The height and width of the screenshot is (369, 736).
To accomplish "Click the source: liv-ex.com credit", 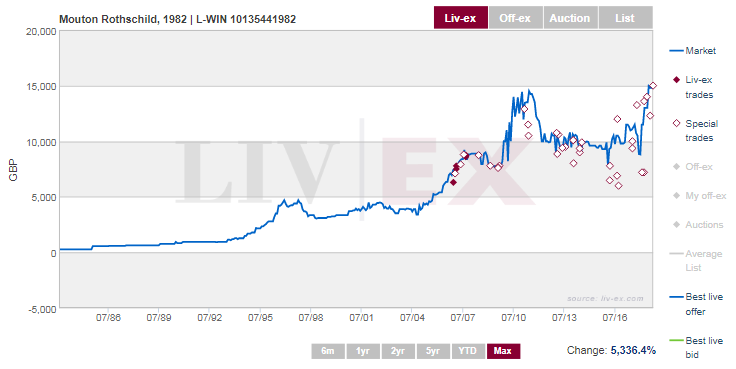I will [x=605, y=298].
